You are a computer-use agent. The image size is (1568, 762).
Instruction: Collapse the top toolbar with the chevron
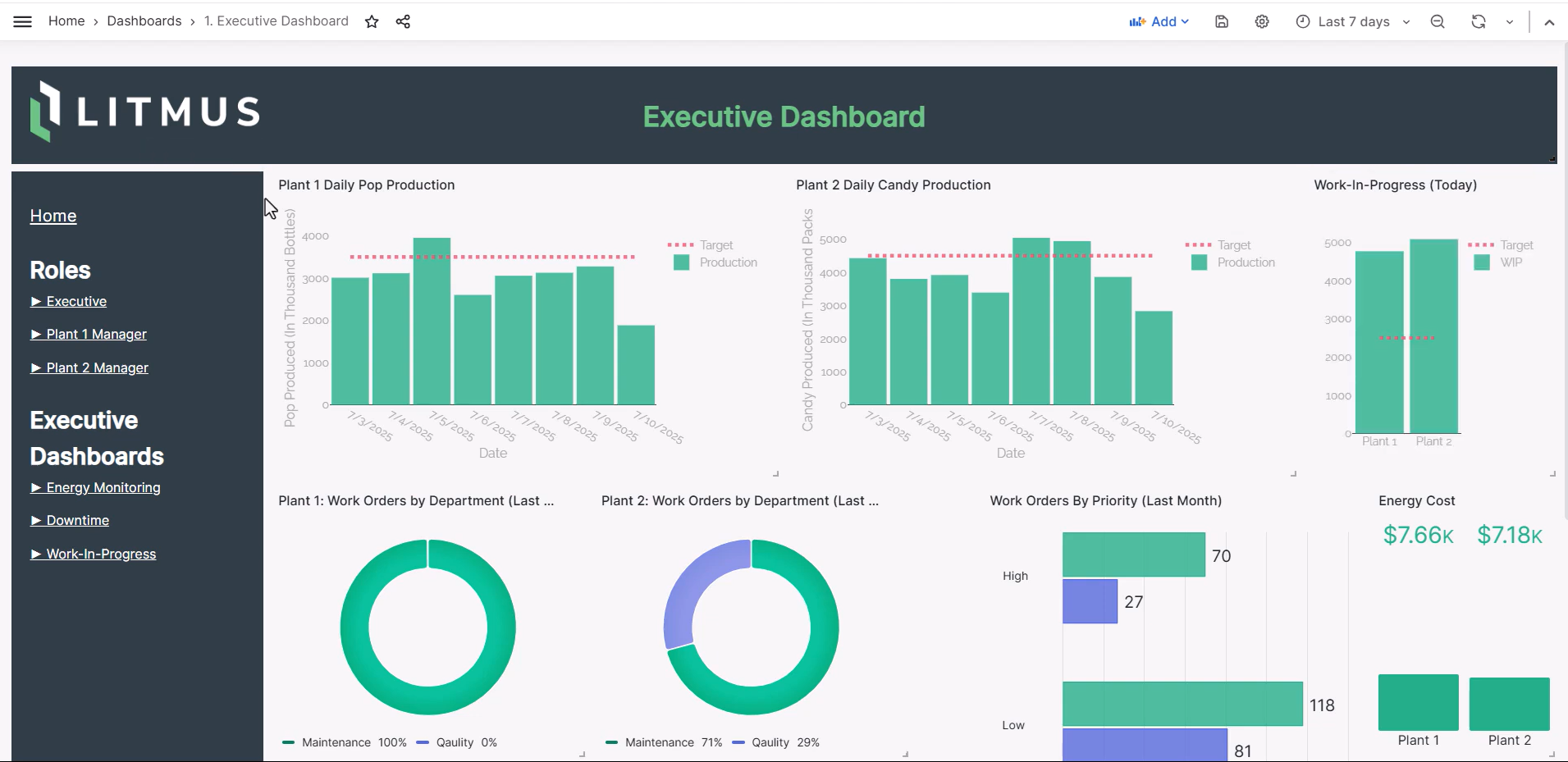(x=1549, y=22)
